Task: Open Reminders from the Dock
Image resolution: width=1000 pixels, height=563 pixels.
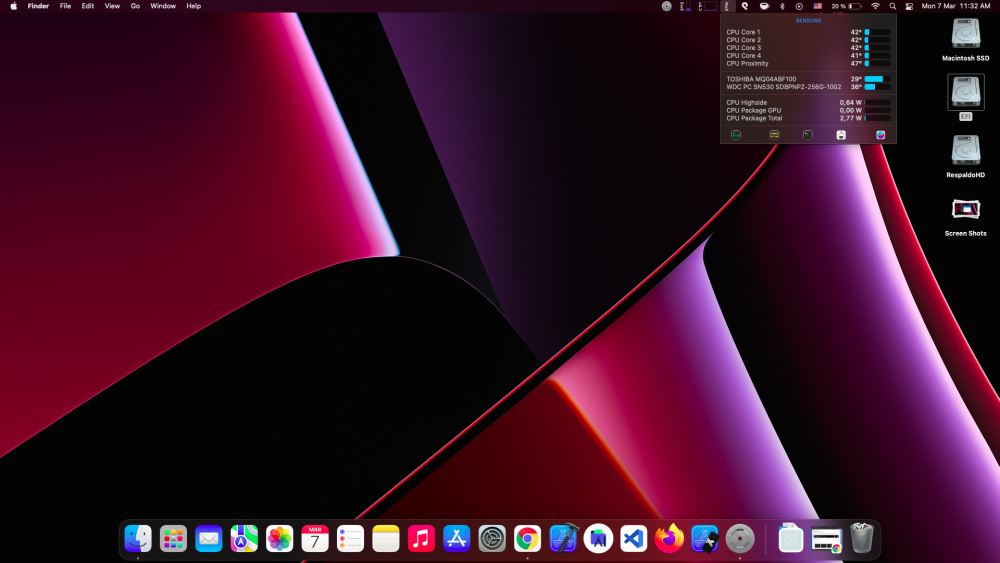Action: (350, 539)
